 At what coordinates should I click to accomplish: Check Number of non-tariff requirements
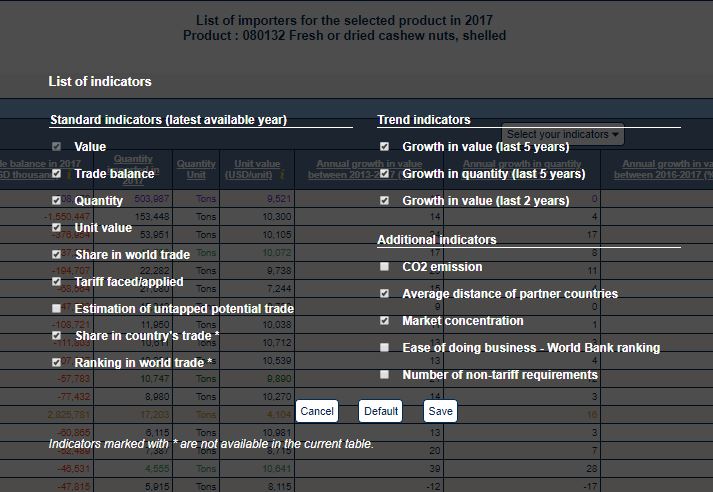[385, 375]
